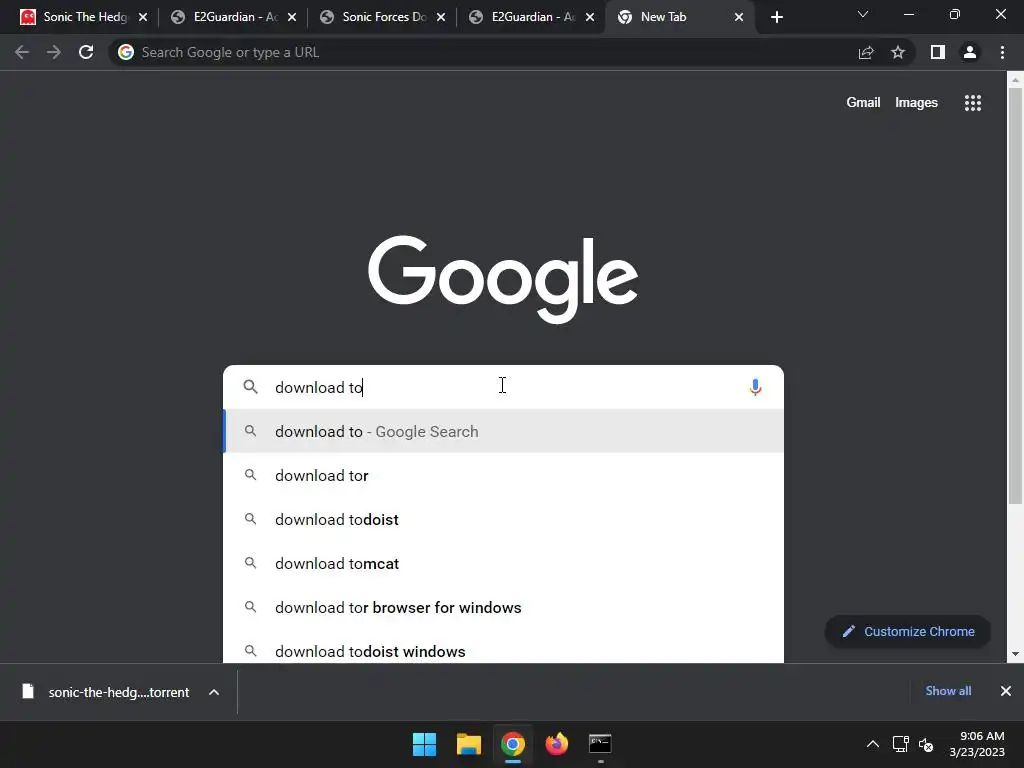Viewport: 1024px width, 768px height.
Task: Show hidden system tray icons
Action: pos(872,744)
